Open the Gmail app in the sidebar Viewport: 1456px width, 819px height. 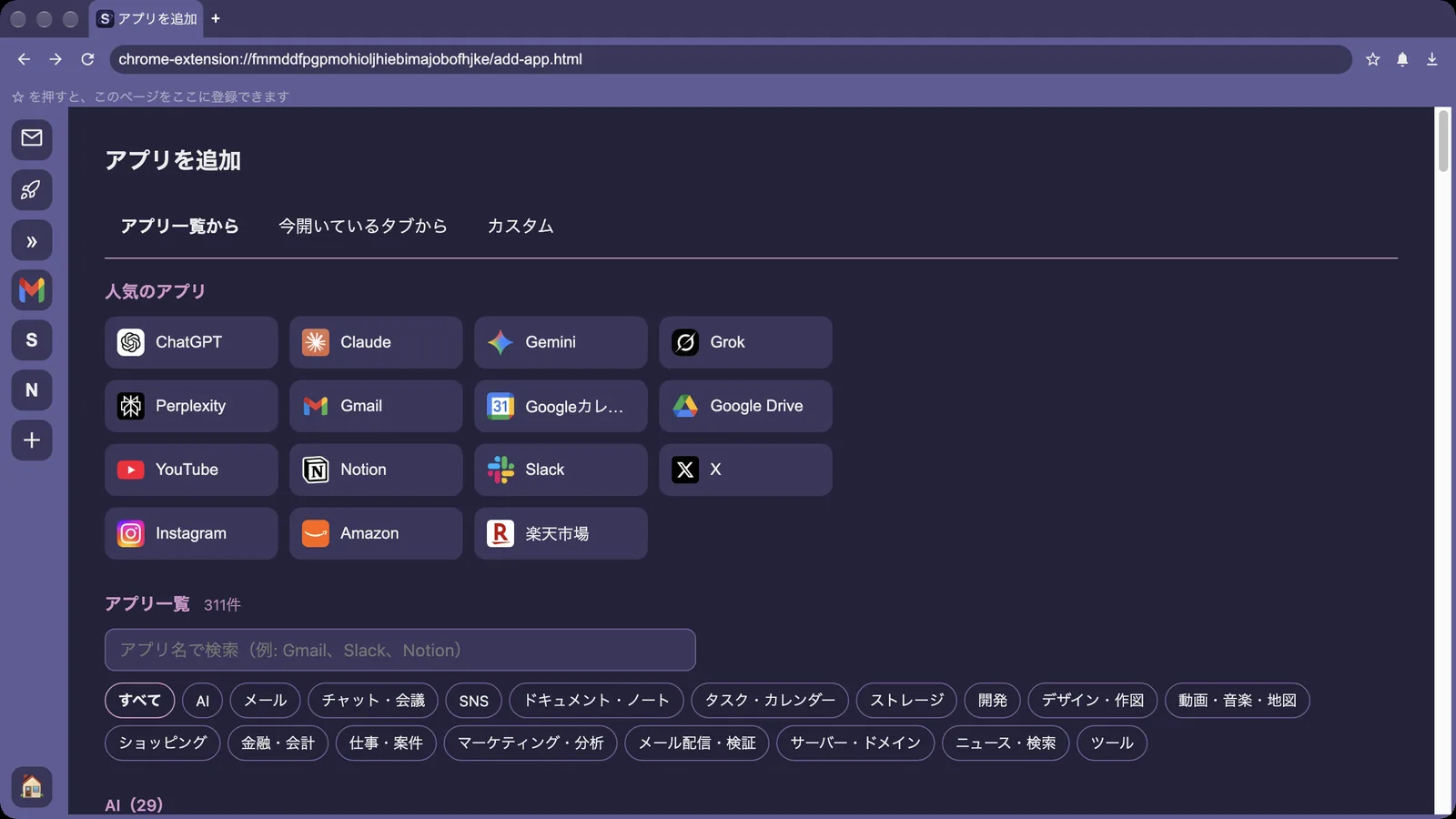(x=32, y=290)
